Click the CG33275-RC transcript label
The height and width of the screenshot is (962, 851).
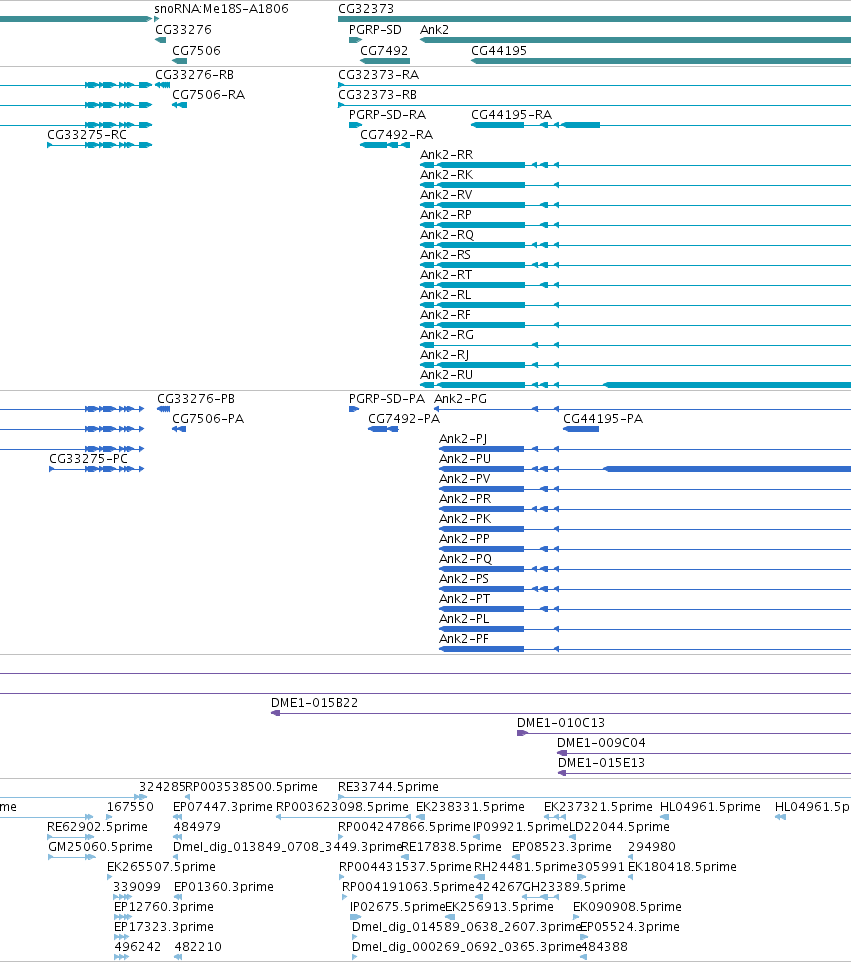point(87,134)
